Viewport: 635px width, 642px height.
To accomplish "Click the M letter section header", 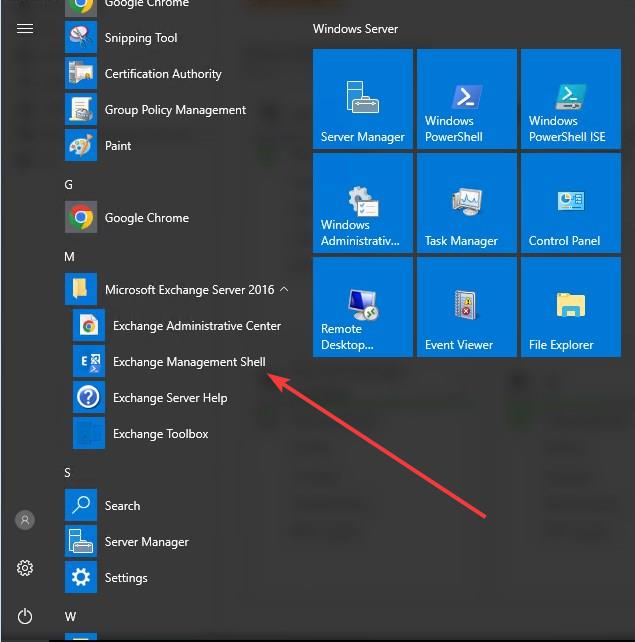I will (x=69, y=257).
